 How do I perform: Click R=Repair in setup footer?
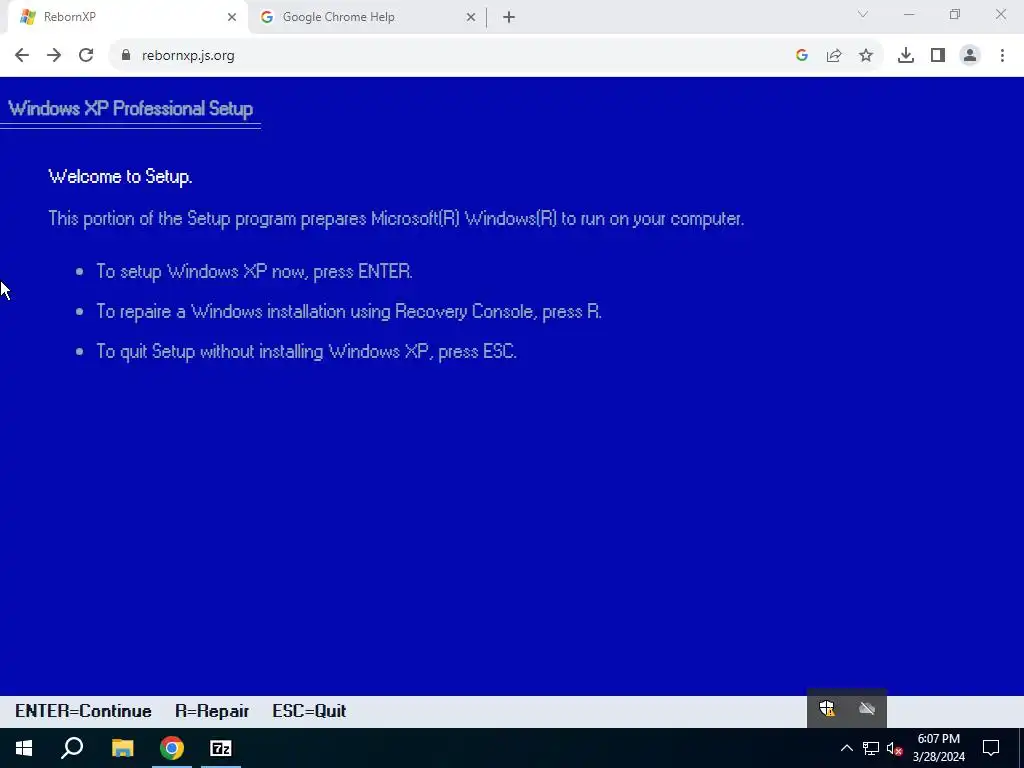(212, 711)
